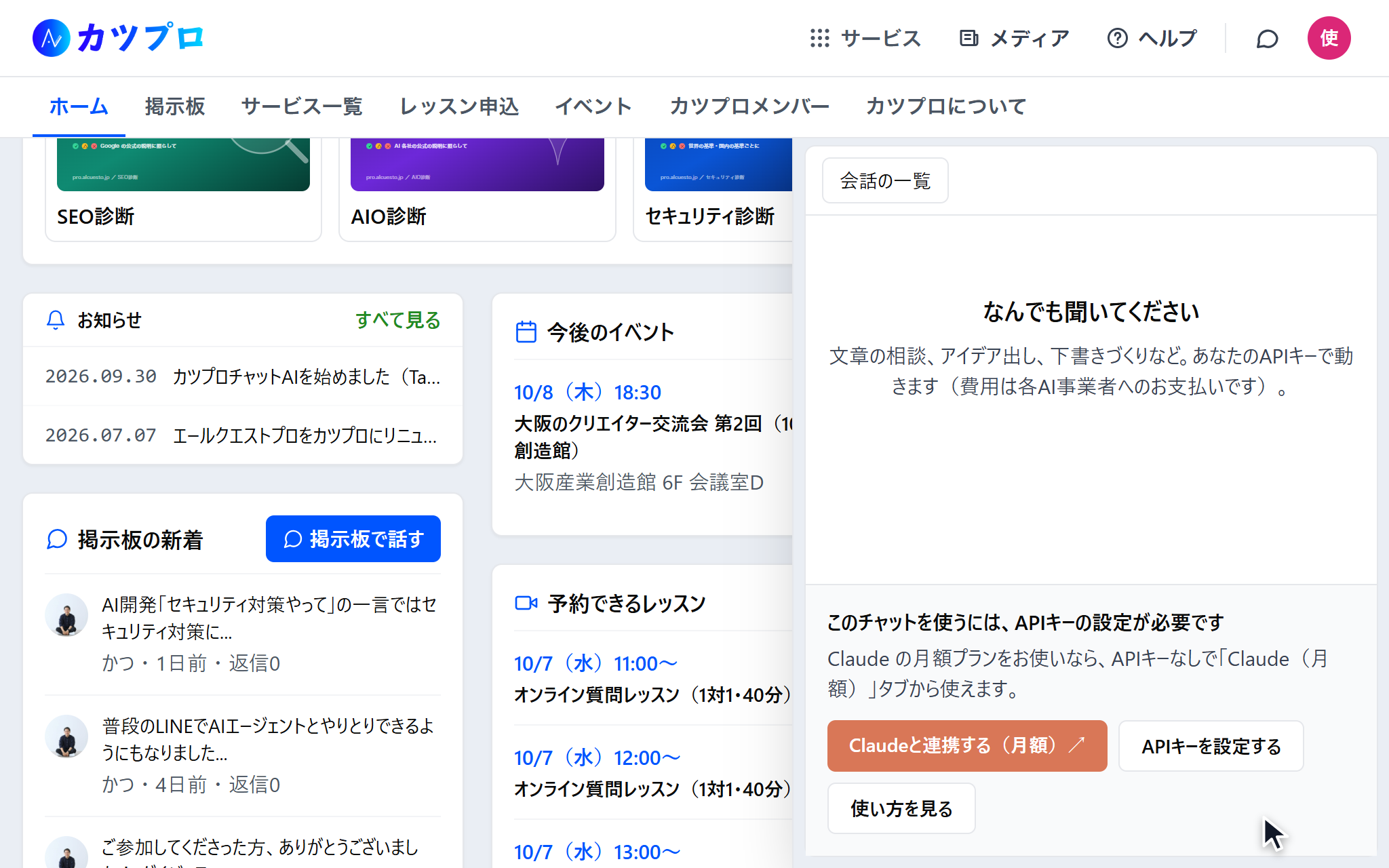
Task: Click the なんでも聞いてください heading
Action: pos(1091,311)
